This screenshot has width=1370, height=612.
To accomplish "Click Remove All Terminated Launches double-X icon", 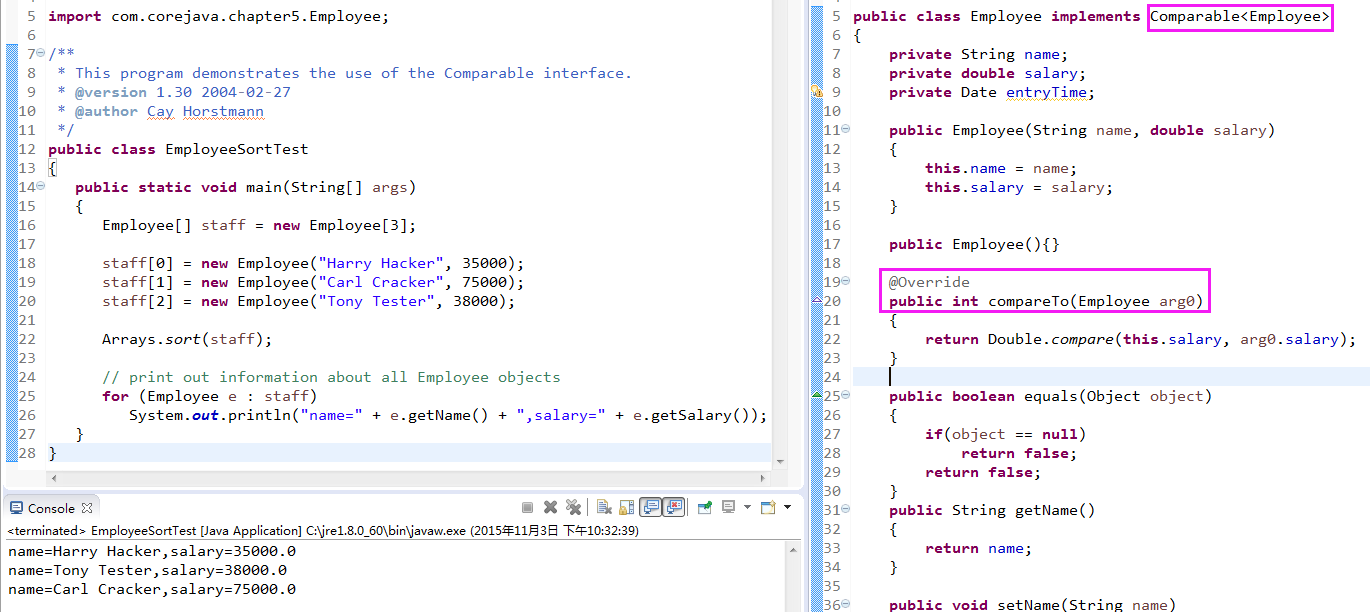I will (x=573, y=507).
